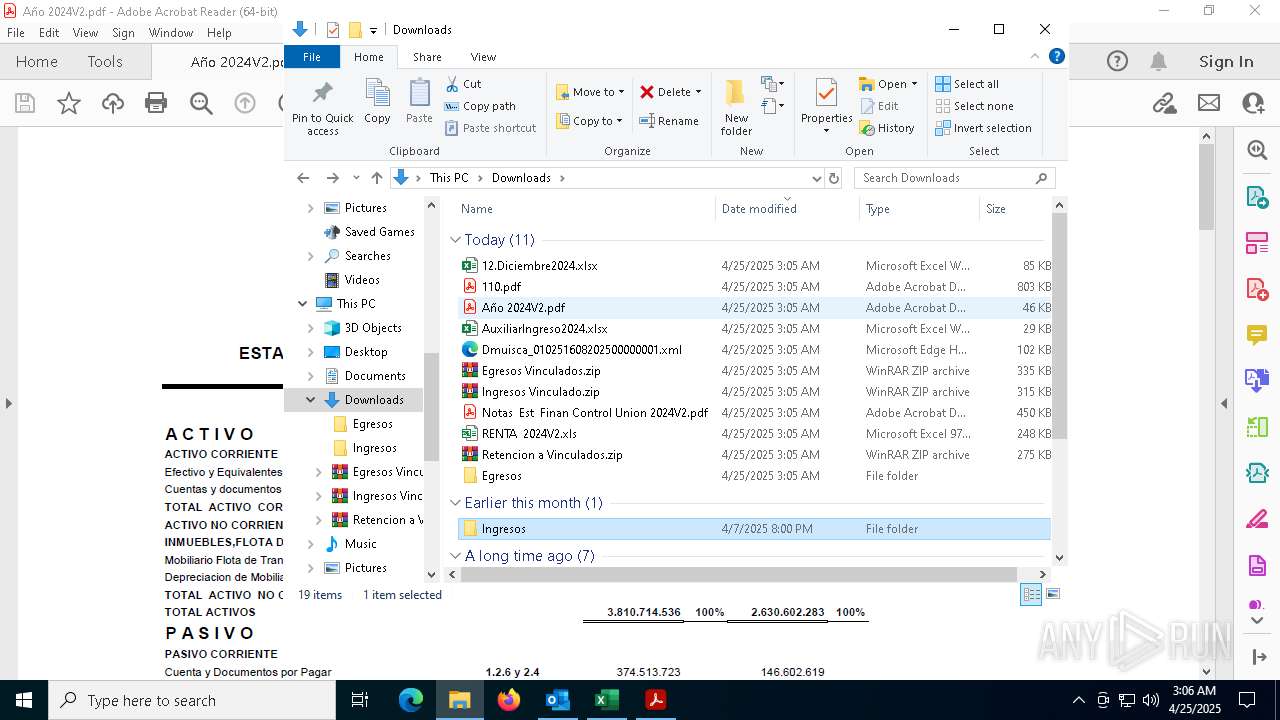Go to Acrobat Home tab
The image size is (1280, 720).
[36, 62]
